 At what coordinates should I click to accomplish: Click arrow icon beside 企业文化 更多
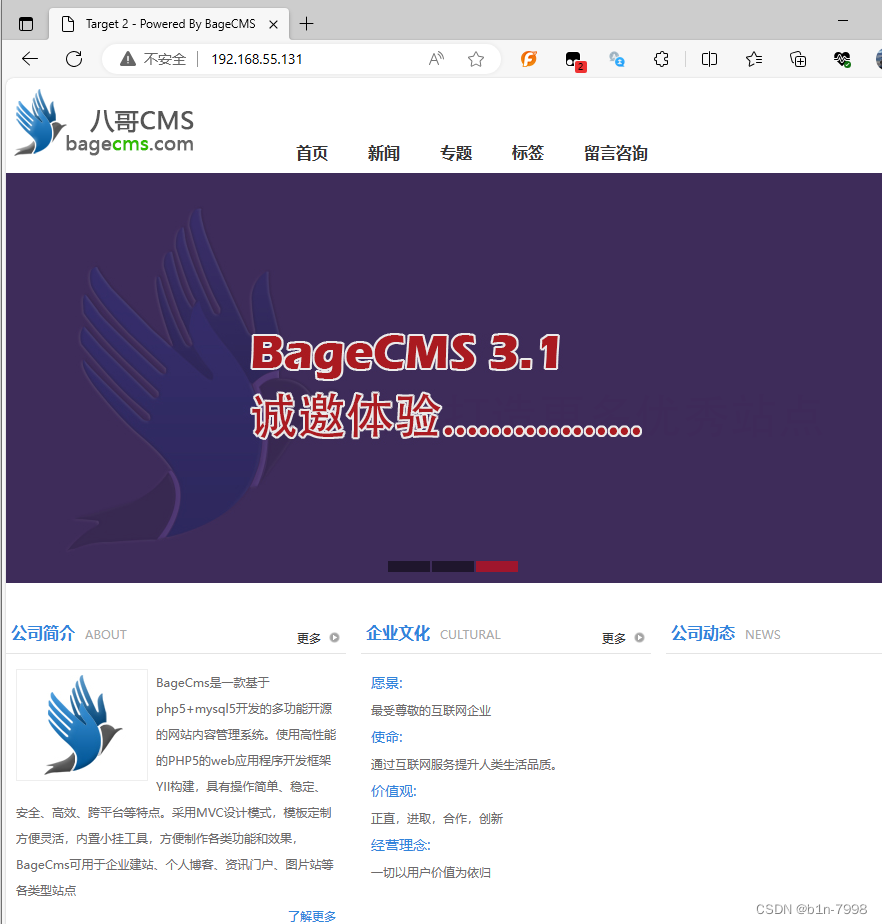pos(639,638)
